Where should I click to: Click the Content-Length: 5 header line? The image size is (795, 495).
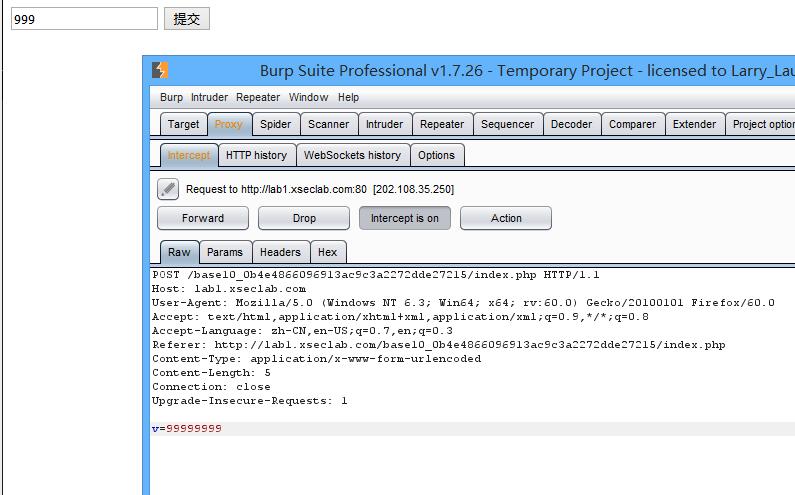coord(211,373)
